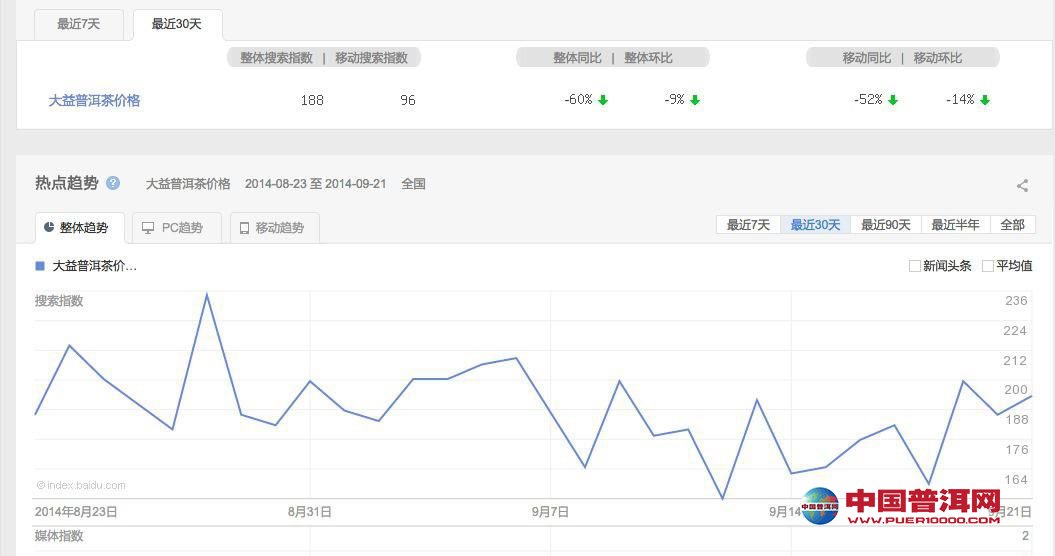Click the date range 2014-08-23 至 2014-09-21
The height and width of the screenshot is (556, 1055).
(x=316, y=184)
